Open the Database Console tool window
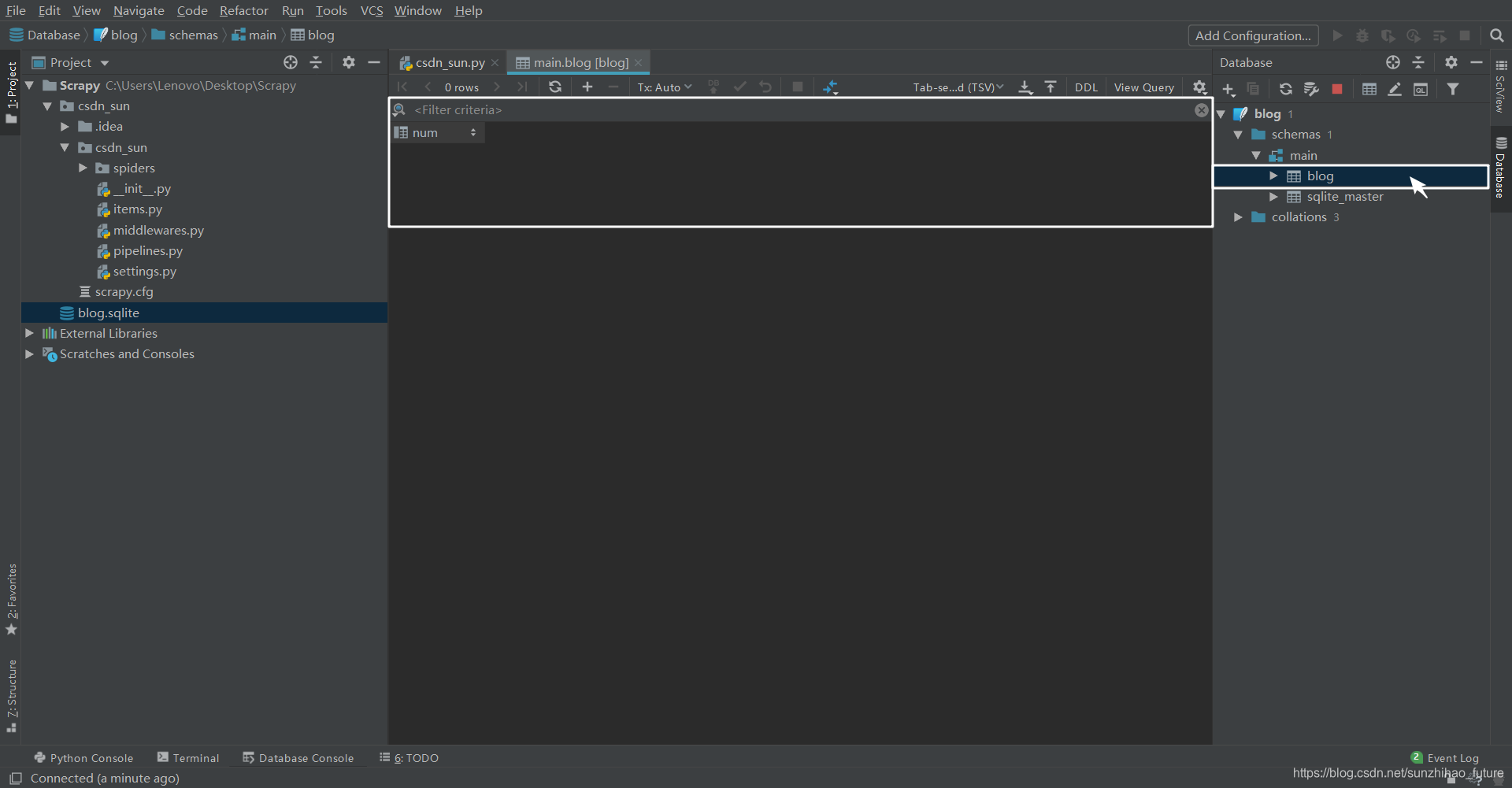Viewport: 1512px width, 788px height. 298,757
